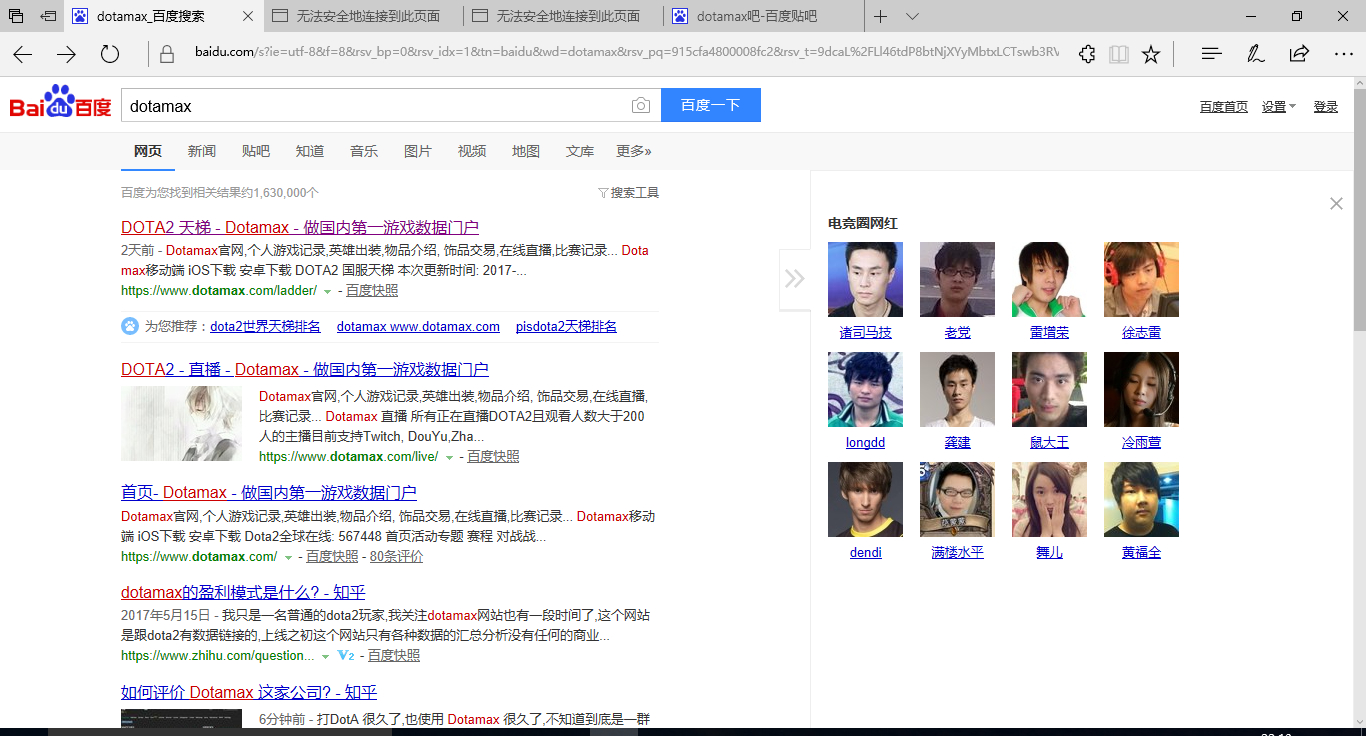Switch to 知道 results
This screenshot has height=736, width=1366.
click(310, 151)
